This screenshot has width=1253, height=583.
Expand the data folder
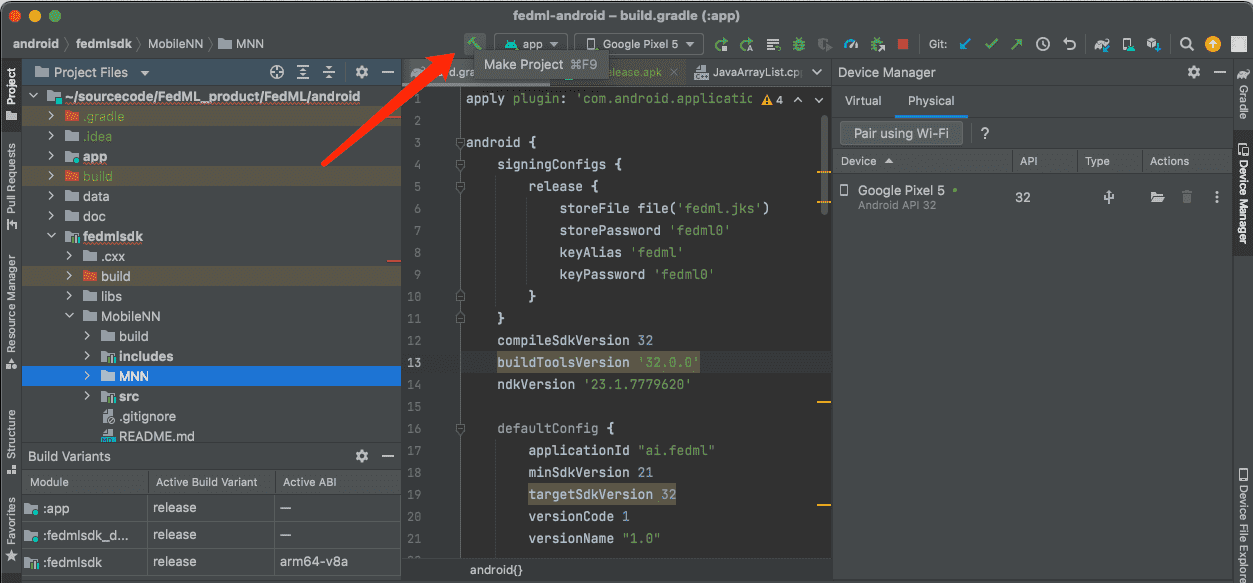pos(51,196)
